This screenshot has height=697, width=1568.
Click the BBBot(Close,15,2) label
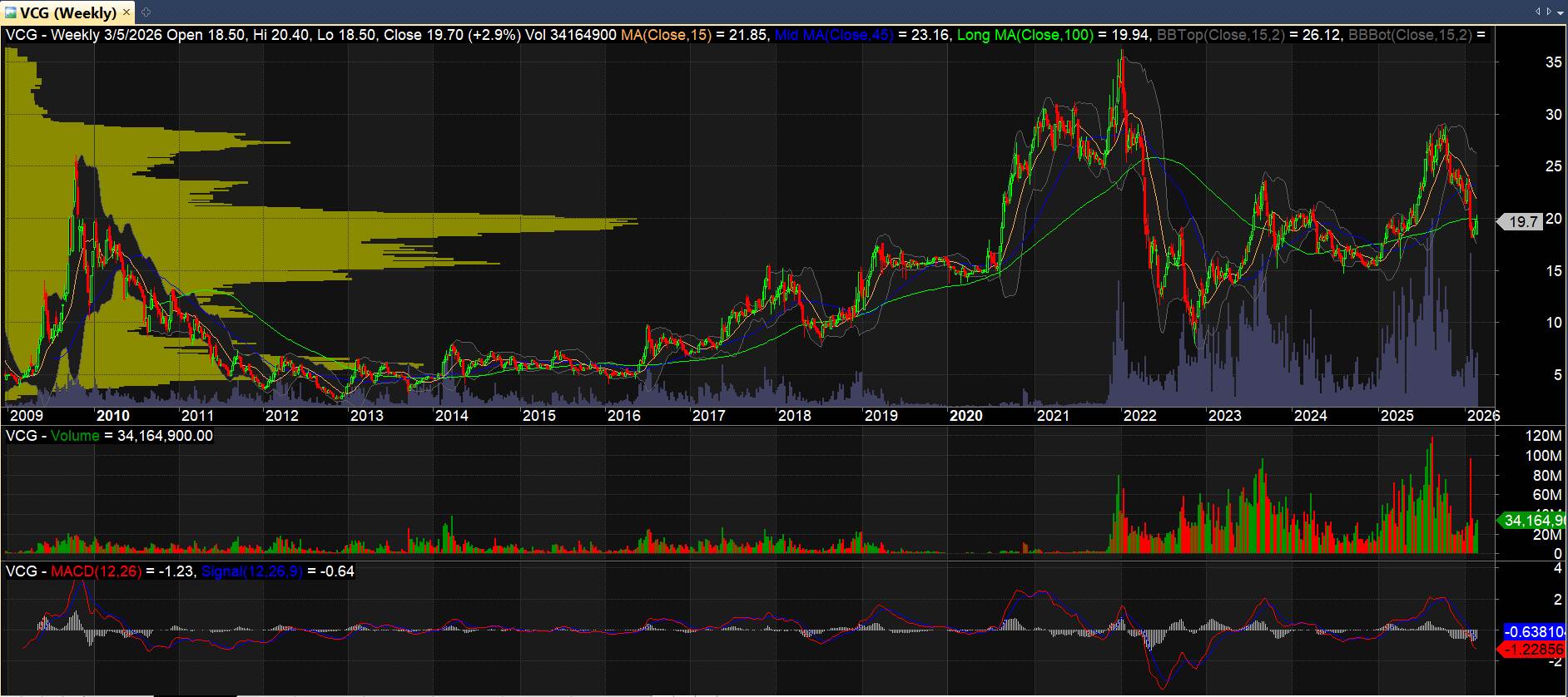point(1410,35)
